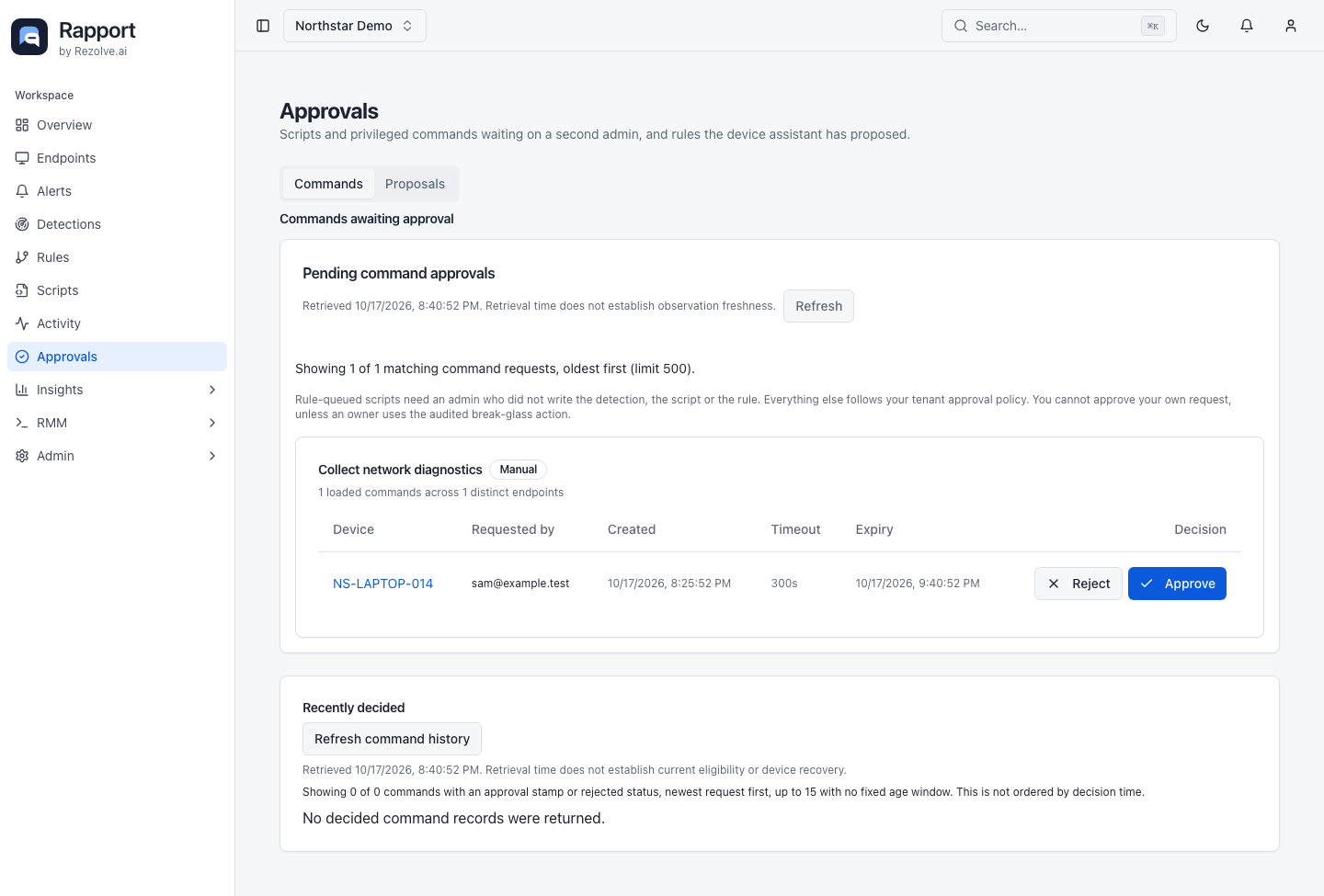Click the Requested by column header
This screenshot has height=896, width=1324.
pyautogui.click(x=513, y=529)
